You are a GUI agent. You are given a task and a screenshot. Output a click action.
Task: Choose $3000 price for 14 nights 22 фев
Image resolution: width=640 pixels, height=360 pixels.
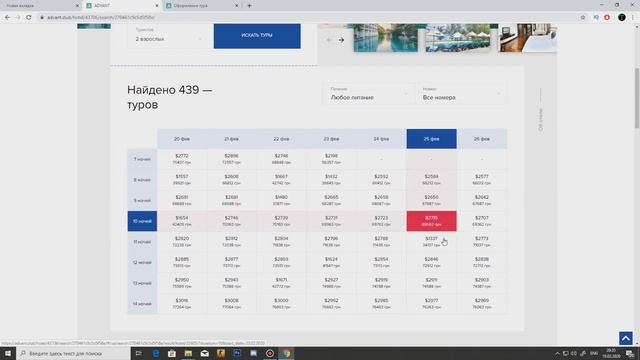click(x=282, y=304)
